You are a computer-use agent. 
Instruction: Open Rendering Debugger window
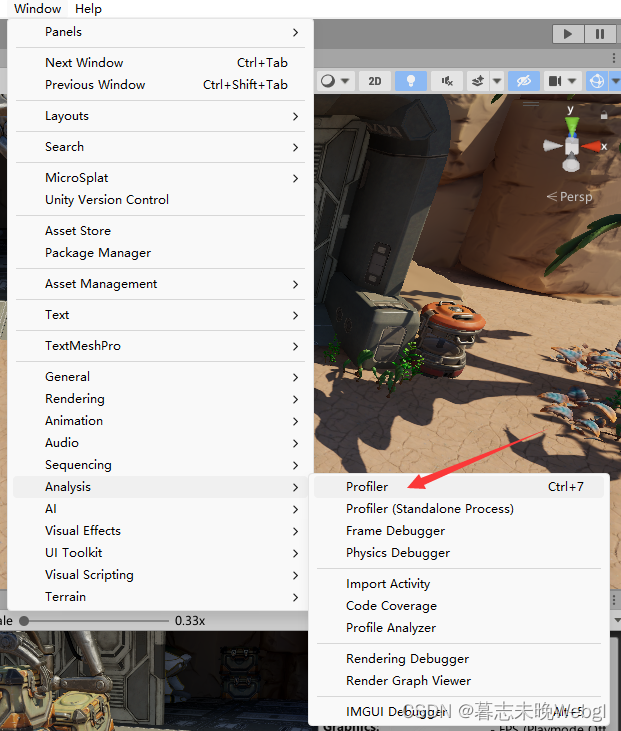click(x=459, y=659)
